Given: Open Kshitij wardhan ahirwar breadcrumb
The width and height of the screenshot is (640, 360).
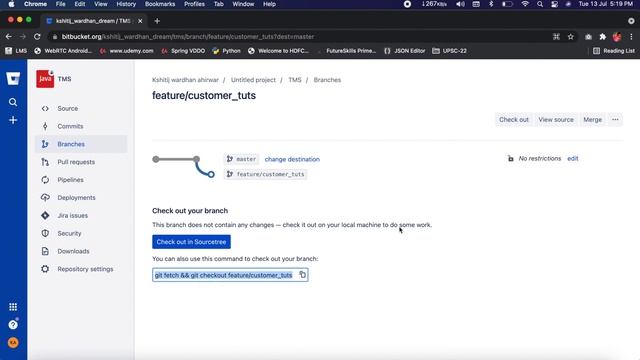Looking at the screenshot, I should (185, 80).
